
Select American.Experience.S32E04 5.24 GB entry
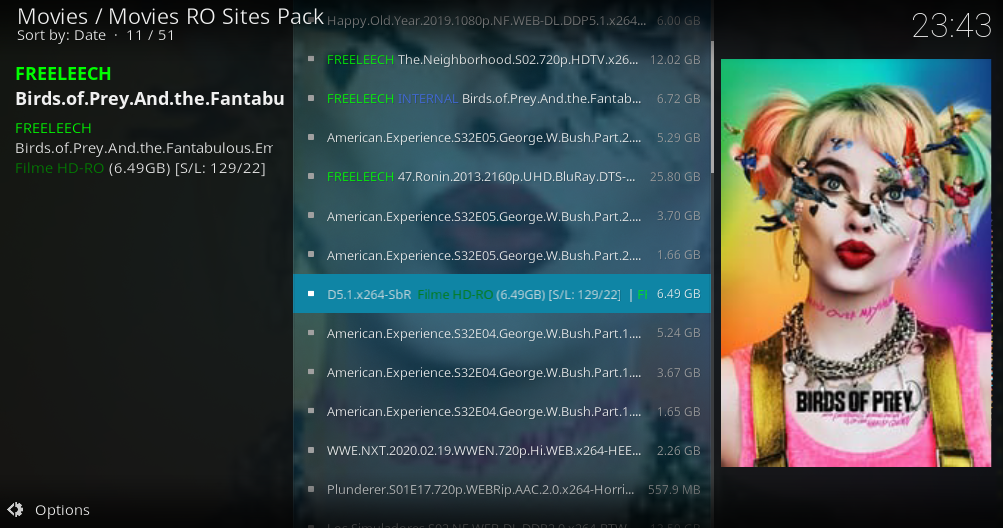pos(502,333)
